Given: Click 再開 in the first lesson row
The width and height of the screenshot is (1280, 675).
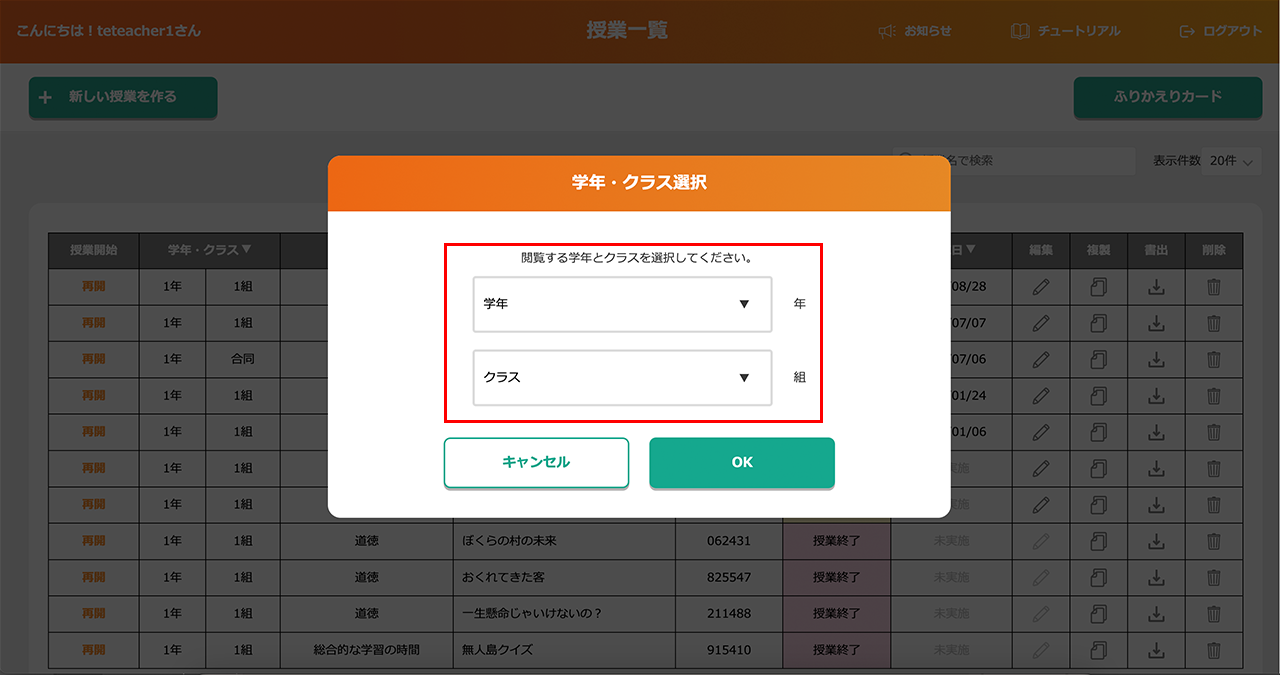Looking at the screenshot, I should pyautogui.click(x=94, y=287).
